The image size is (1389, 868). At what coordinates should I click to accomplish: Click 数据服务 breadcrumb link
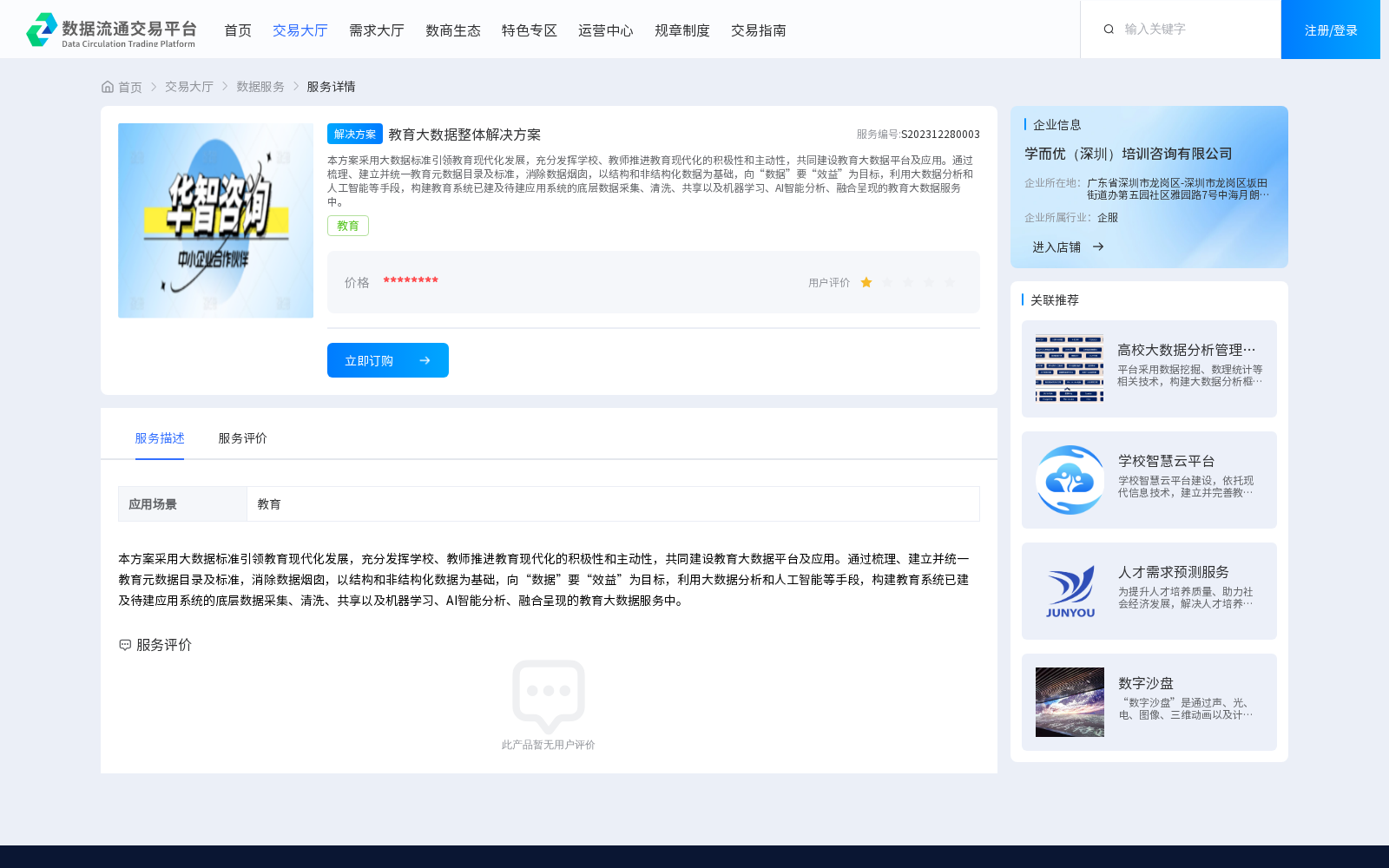pyautogui.click(x=260, y=87)
